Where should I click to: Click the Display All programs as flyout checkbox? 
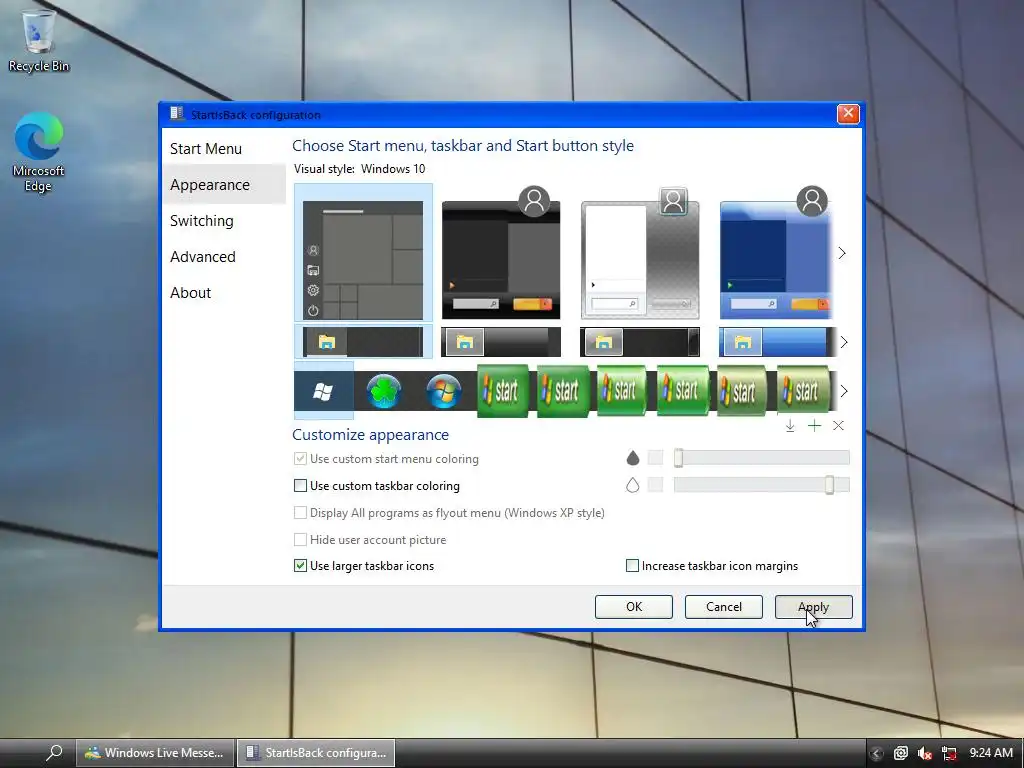[300, 513]
